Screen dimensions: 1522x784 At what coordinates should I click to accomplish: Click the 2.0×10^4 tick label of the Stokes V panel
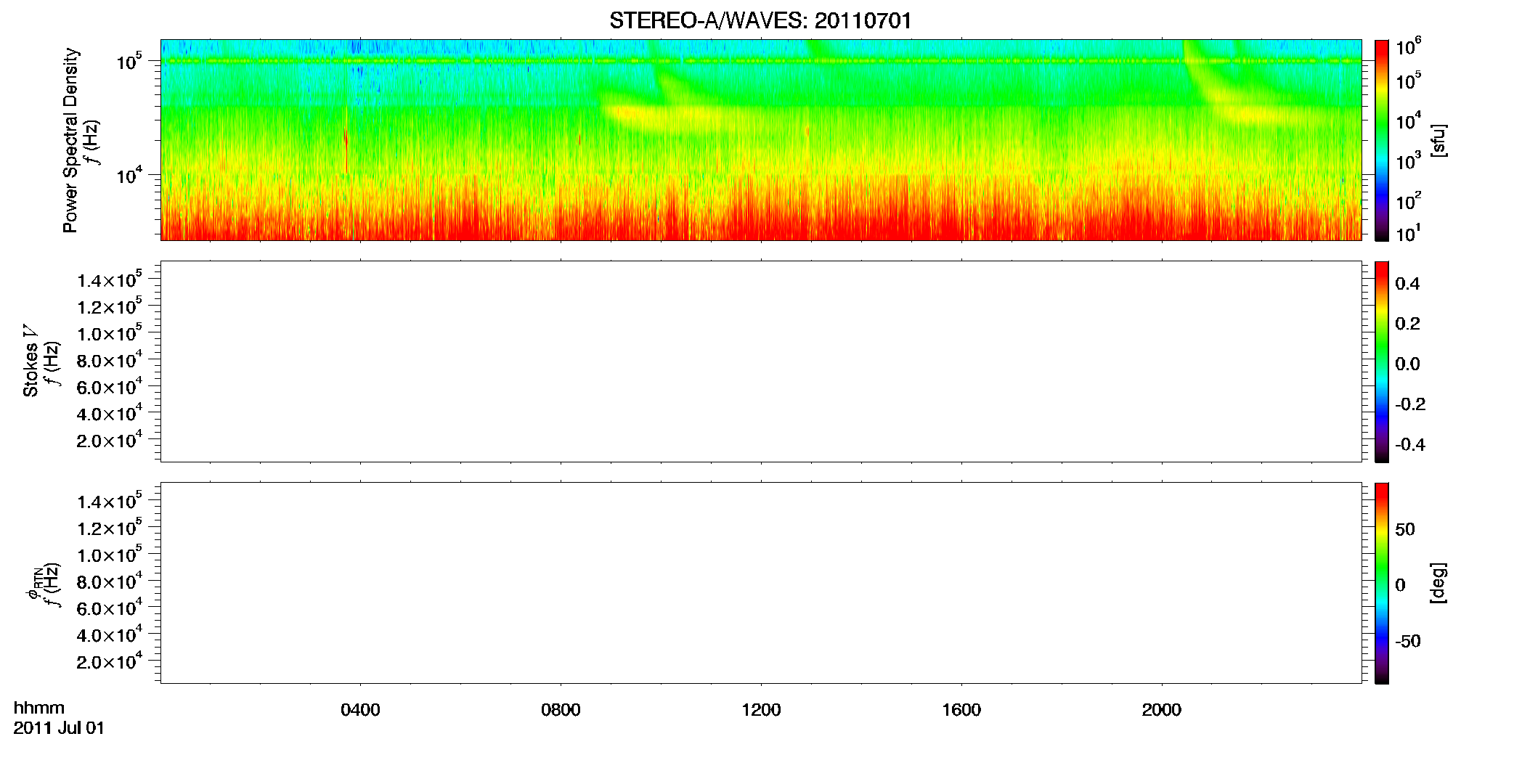pos(110,439)
